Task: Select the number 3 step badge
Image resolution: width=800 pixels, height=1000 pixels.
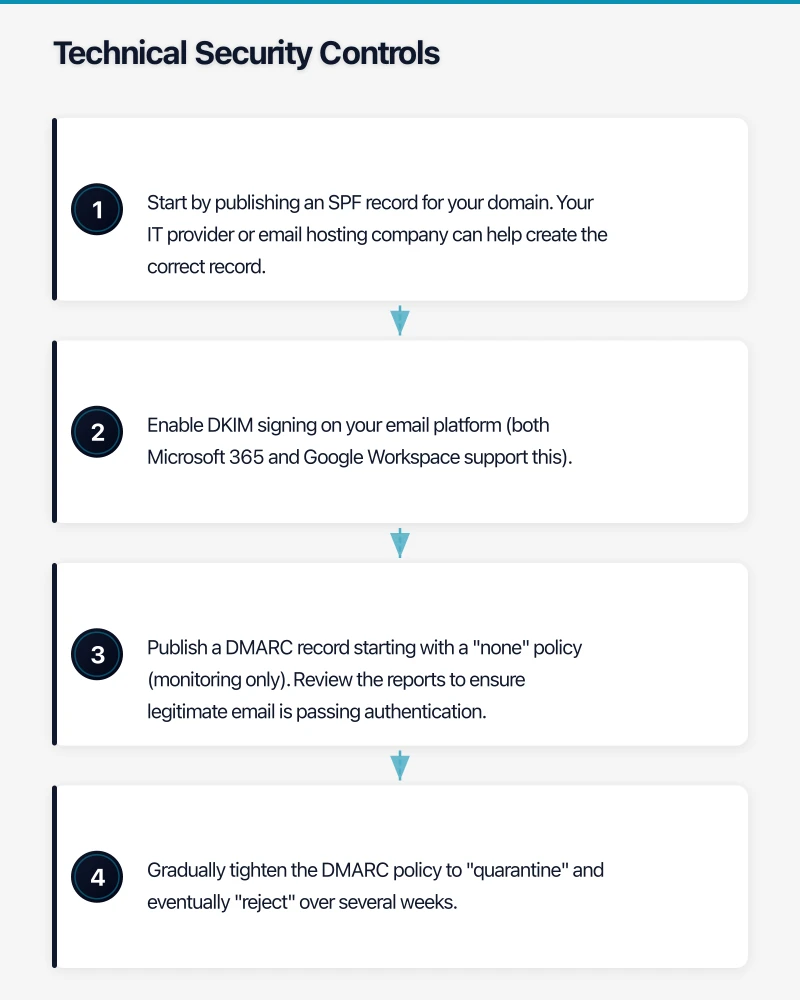Action: (97, 655)
